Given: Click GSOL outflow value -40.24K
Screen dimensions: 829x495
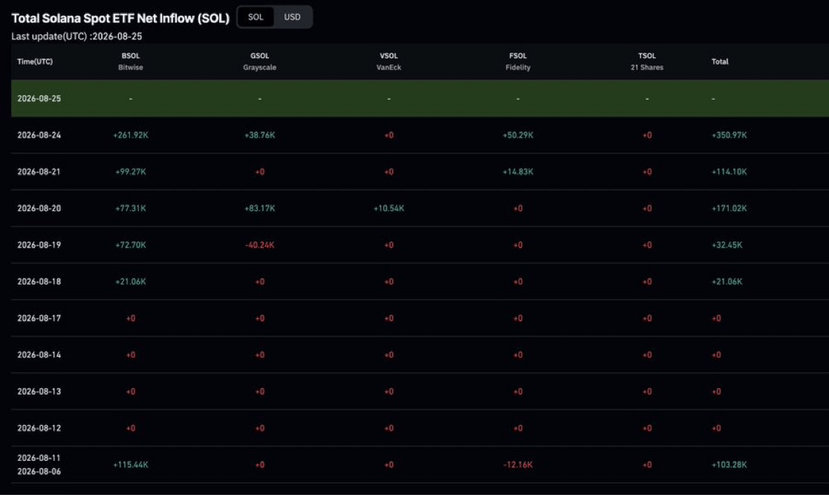Looking at the screenshot, I should click(x=260, y=245).
